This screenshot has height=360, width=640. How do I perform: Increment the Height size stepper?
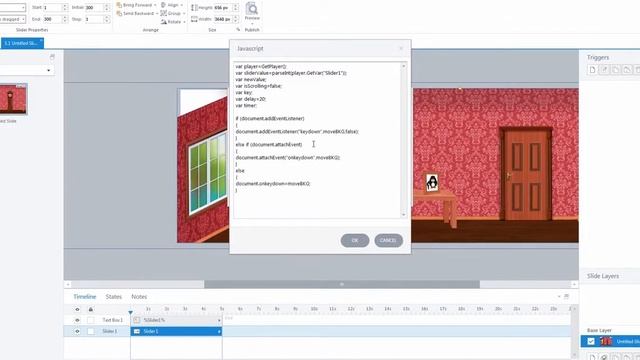pos(235,6)
